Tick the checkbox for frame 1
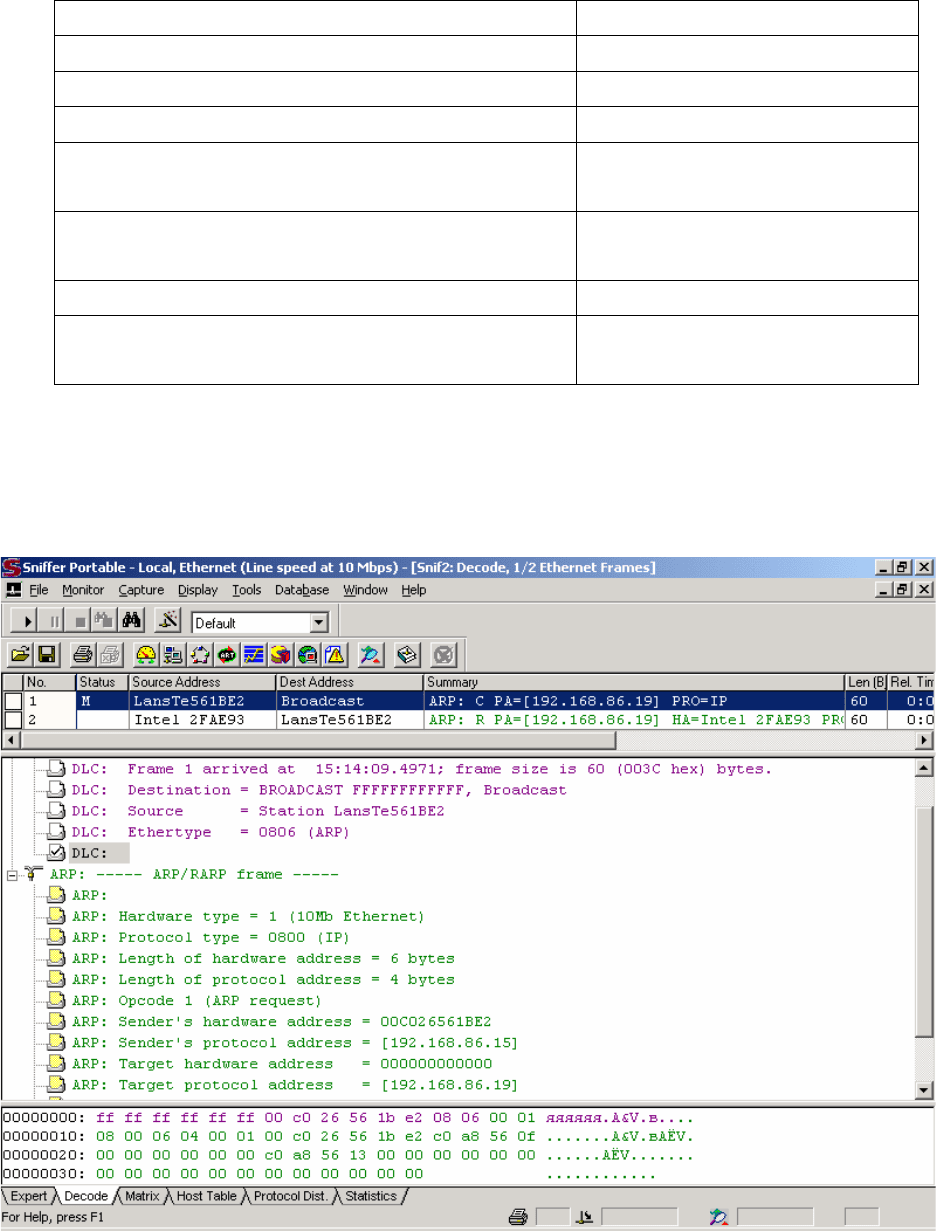Screen dimensions: 936x1231 coord(13,702)
